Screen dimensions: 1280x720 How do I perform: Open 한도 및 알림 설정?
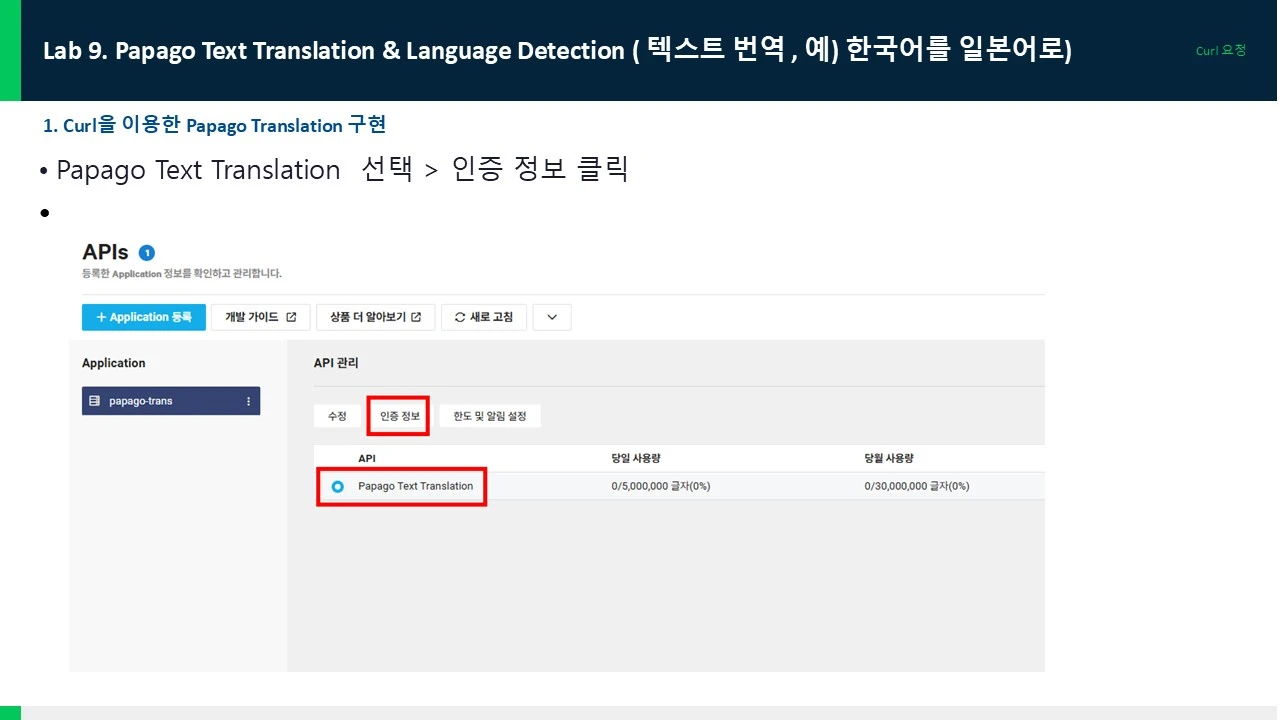(490, 416)
